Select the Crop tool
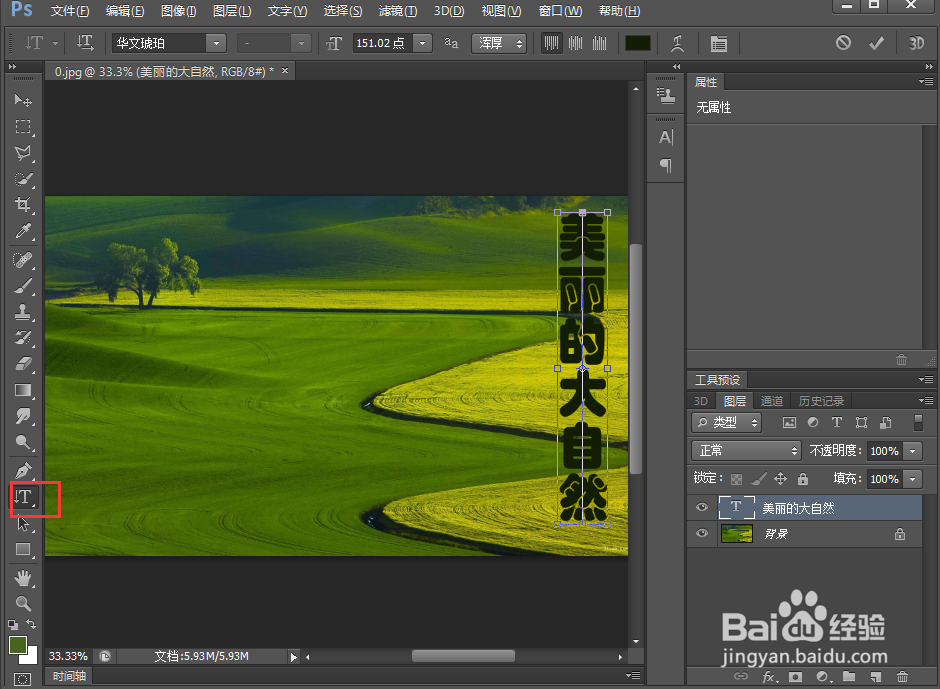 (23, 205)
